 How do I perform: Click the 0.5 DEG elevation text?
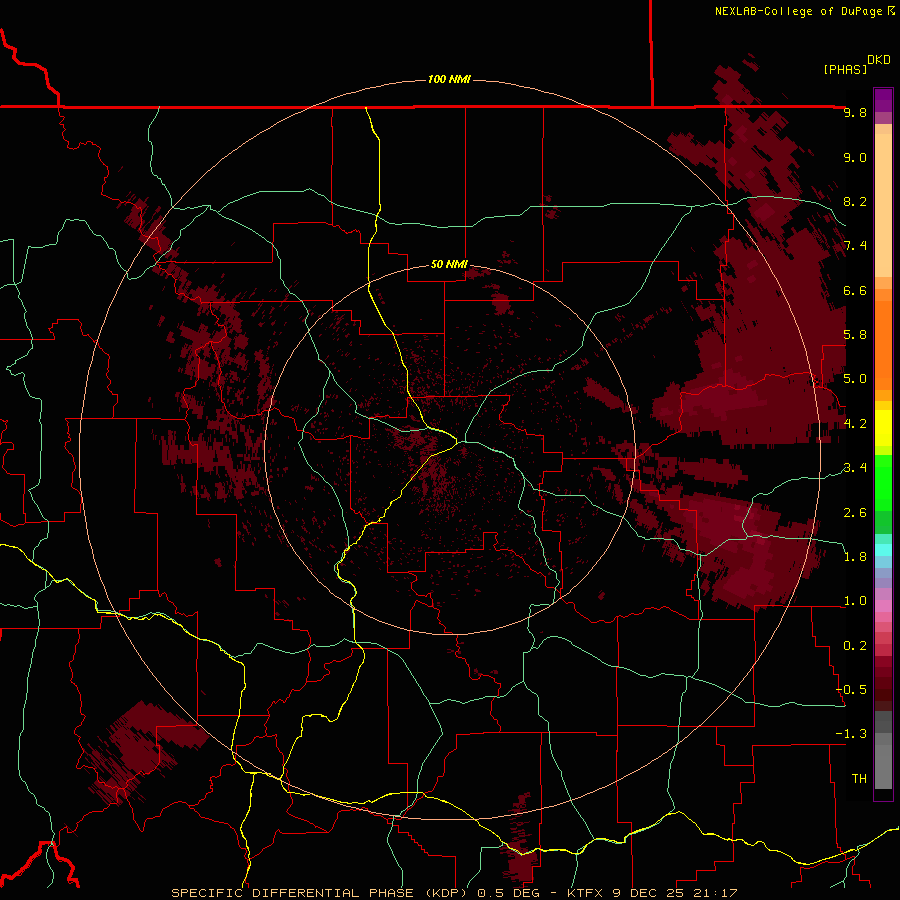(509, 893)
